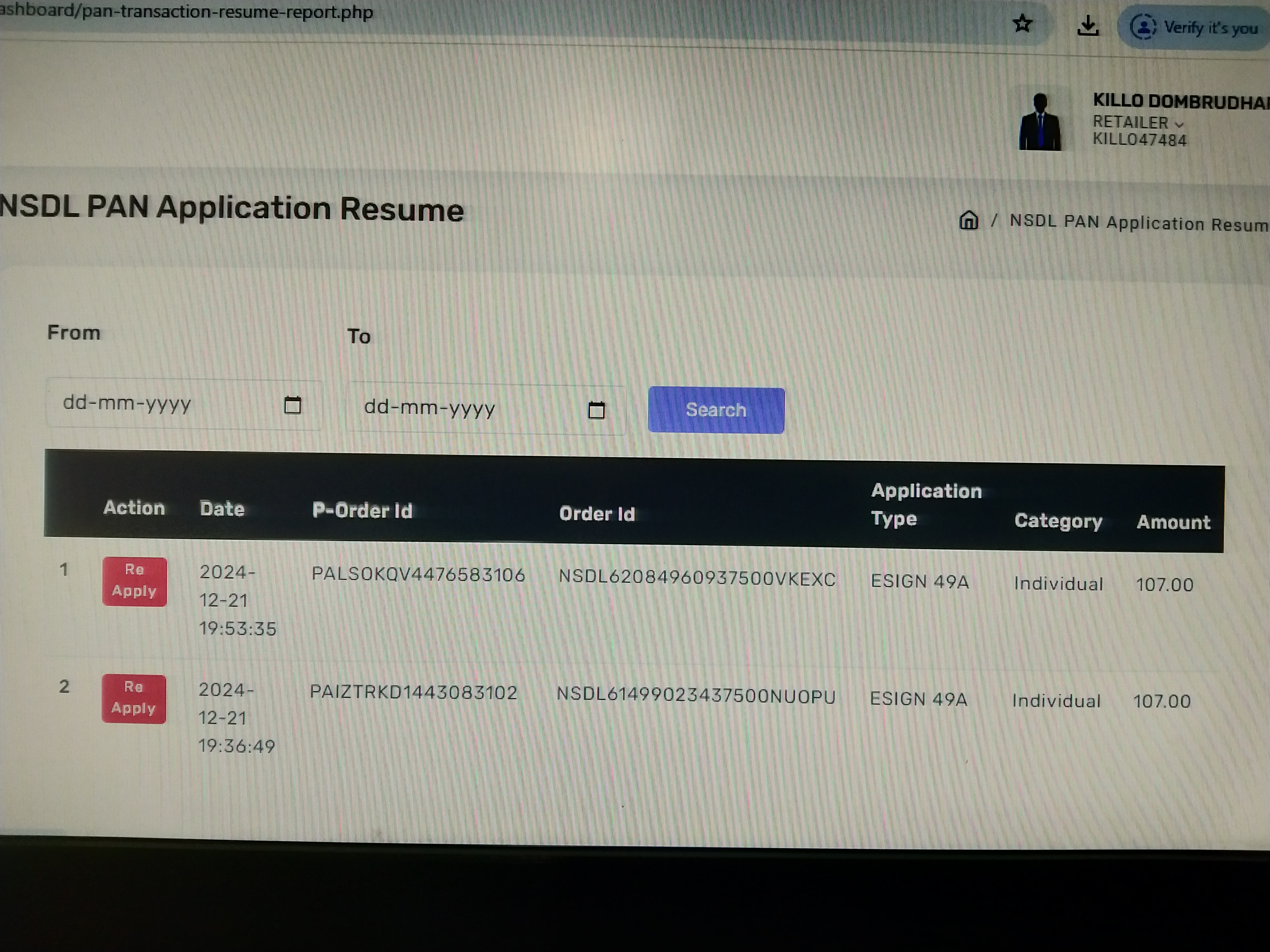Open the From date calendar picker icon

293,405
